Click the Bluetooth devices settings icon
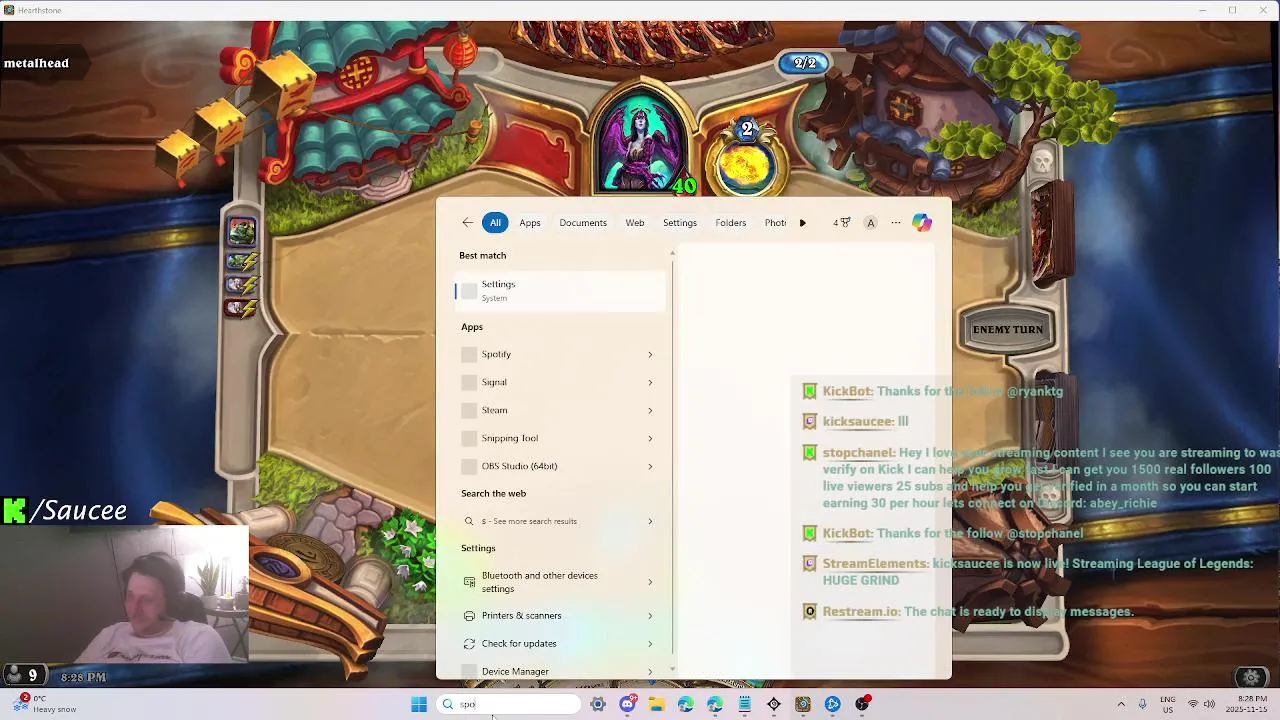This screenshot has height=720, width=1280. pos(469,582)
